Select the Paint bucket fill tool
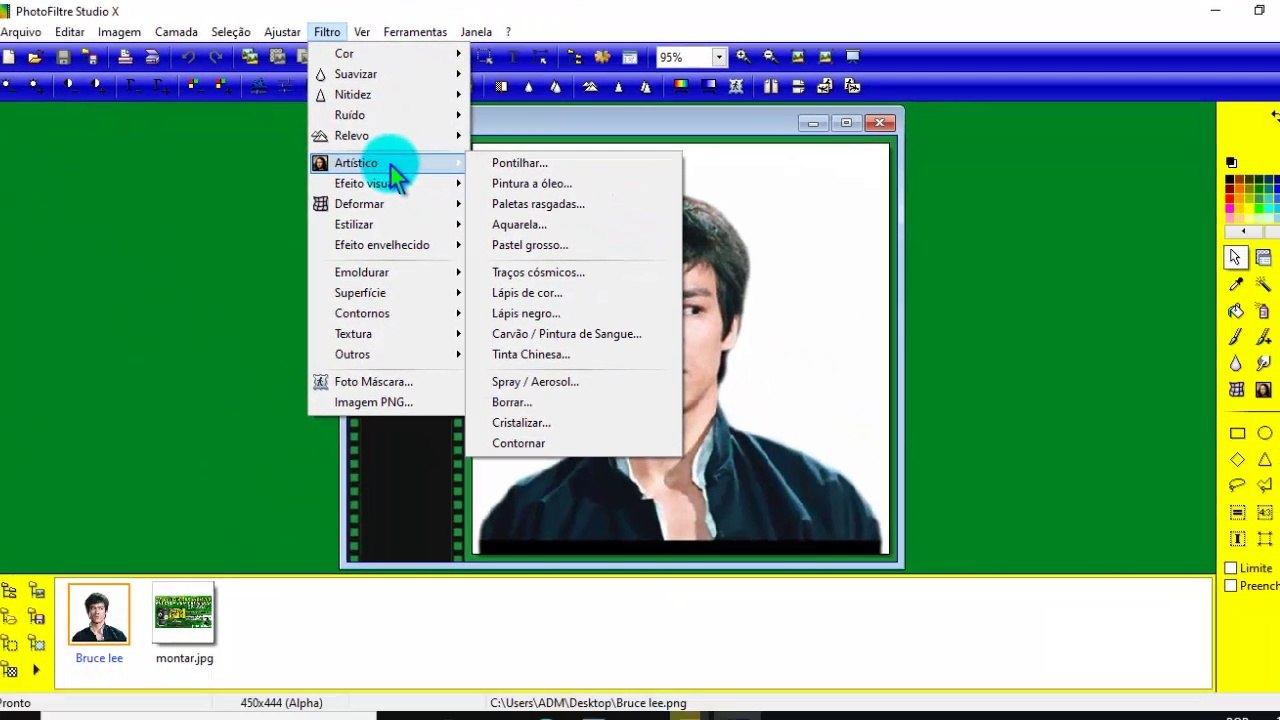The image size is (1280, 720). tap(1237, 311)
